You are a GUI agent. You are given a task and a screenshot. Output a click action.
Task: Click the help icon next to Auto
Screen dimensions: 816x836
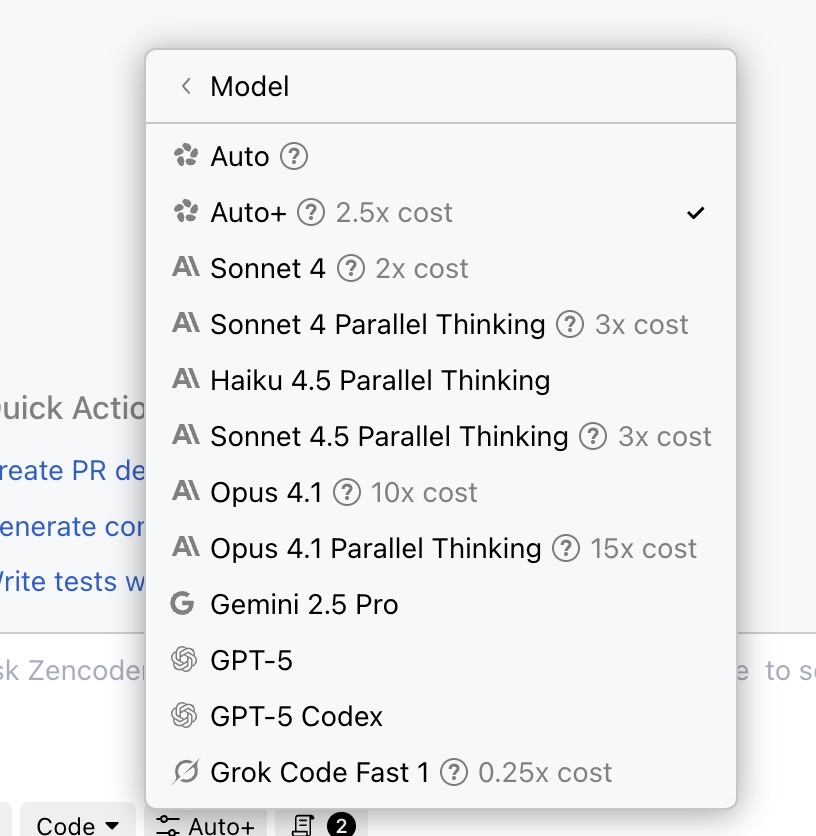pos(294,157)
